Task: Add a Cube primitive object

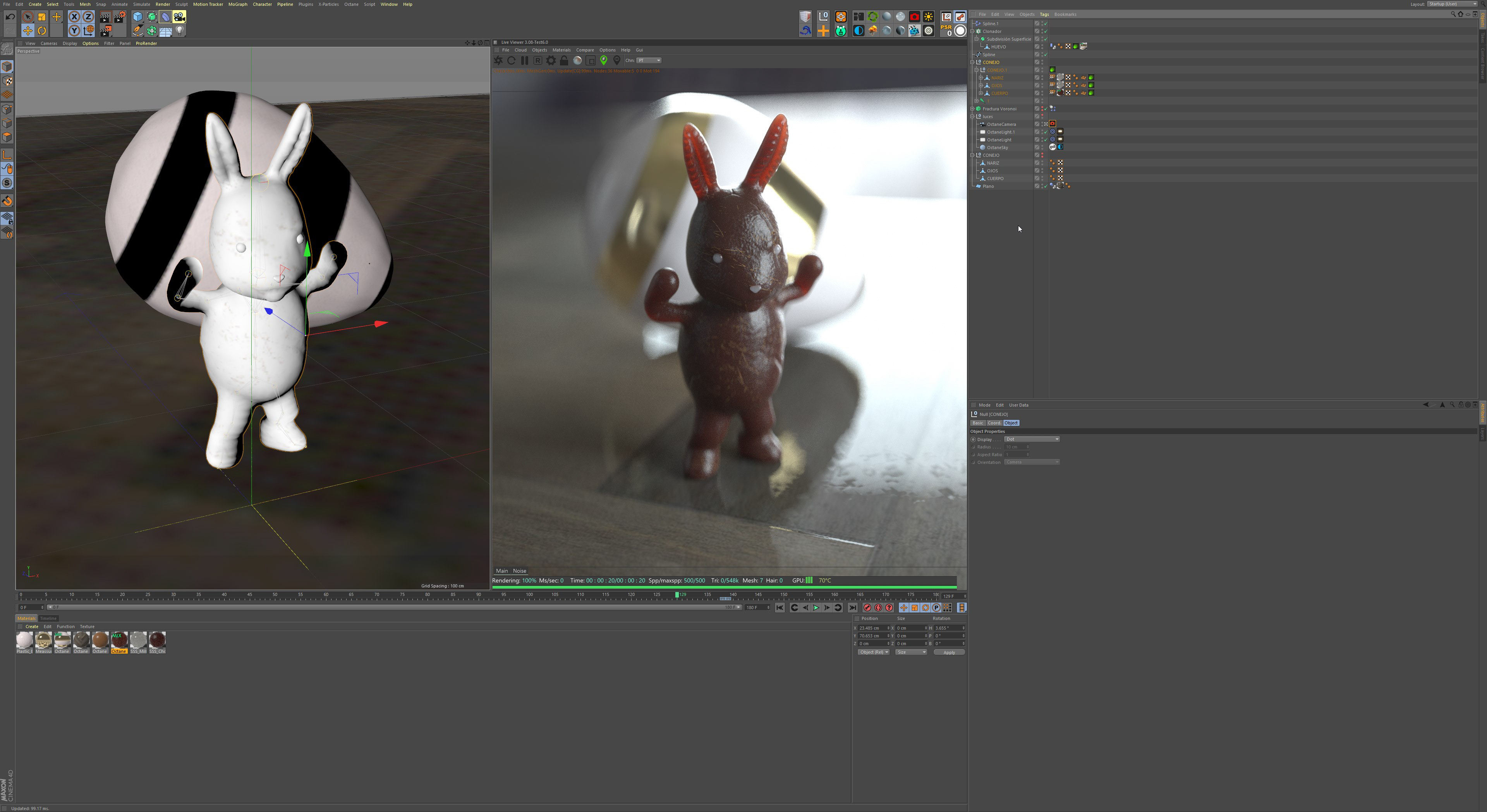Action: coord(137,17)
